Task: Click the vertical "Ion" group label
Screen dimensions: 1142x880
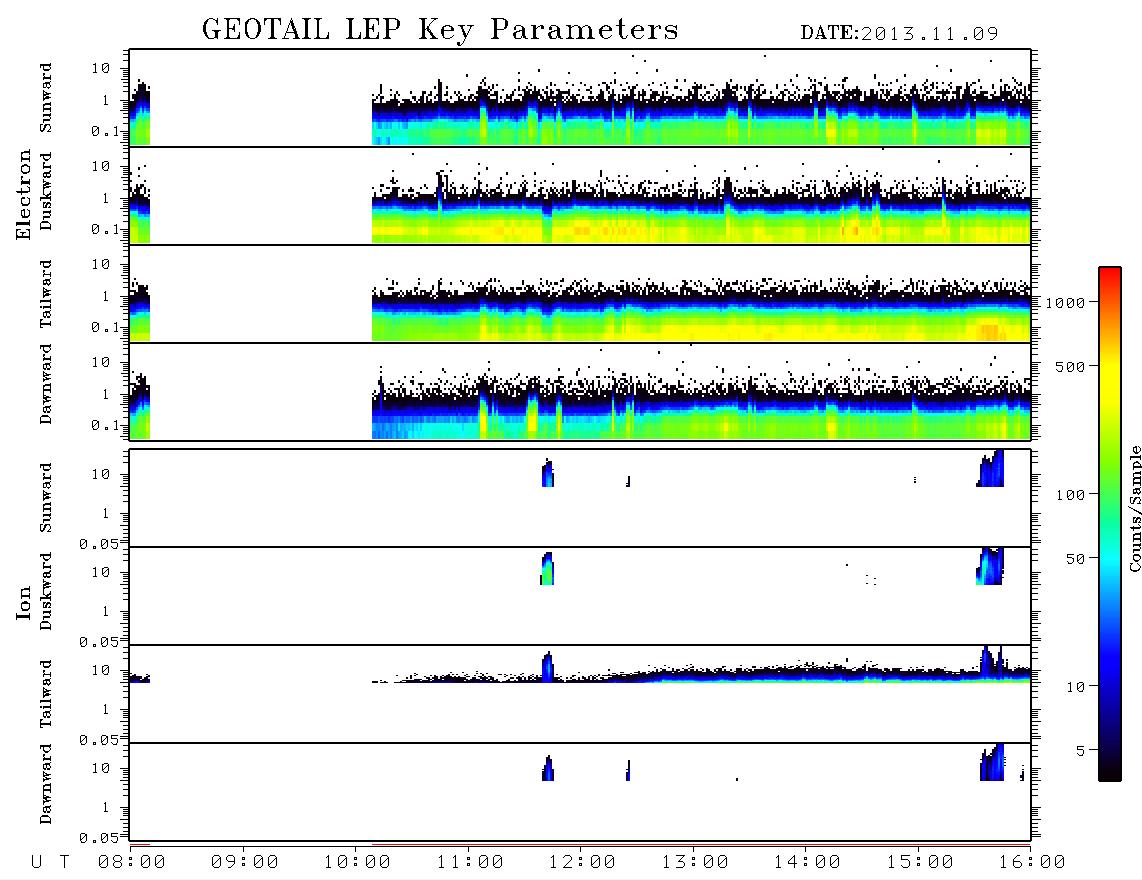Action: (23, 602)
